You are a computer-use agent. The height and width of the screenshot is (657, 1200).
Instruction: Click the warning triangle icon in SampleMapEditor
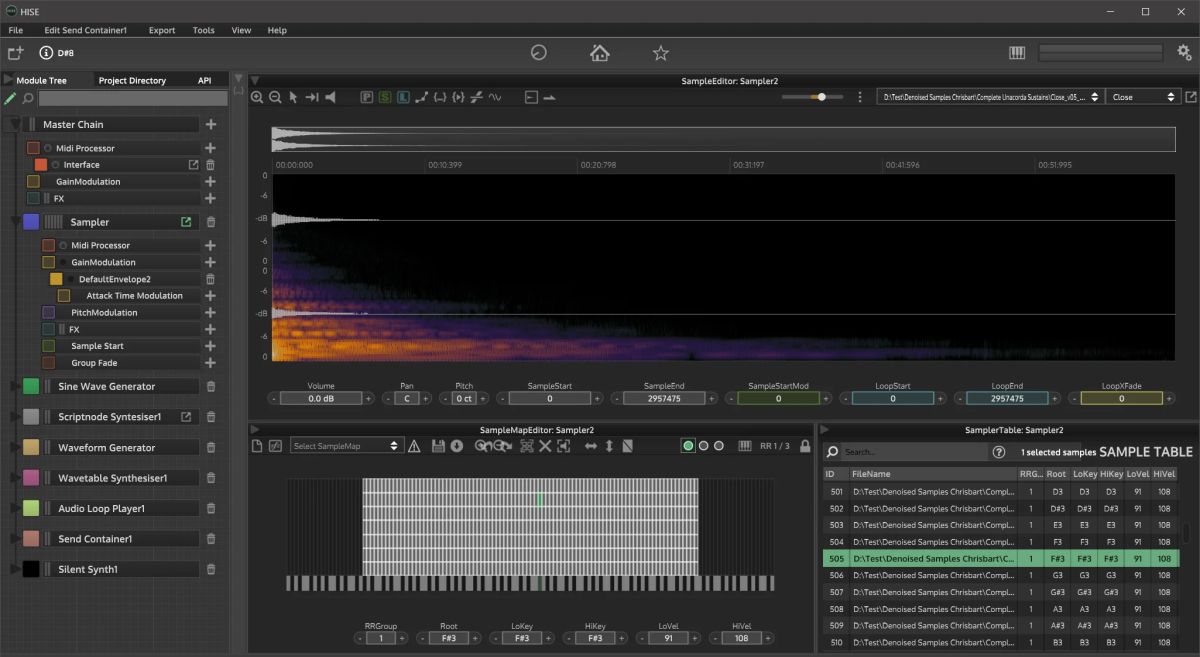pos(414,446)
